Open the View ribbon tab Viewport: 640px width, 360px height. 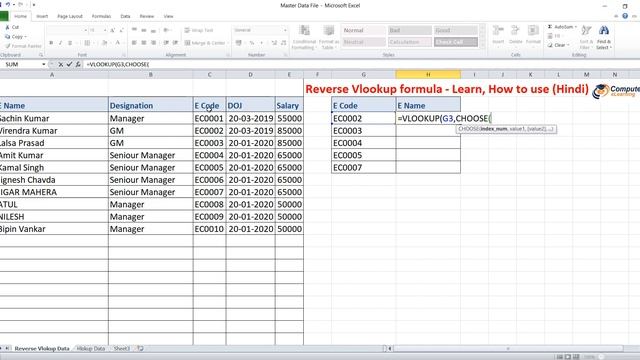[x=169, y=16]
